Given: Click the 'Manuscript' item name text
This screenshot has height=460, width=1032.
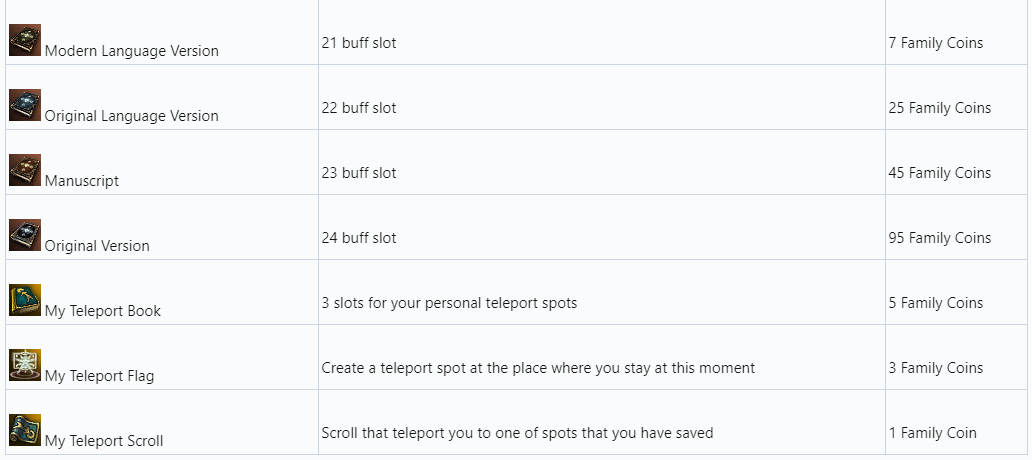Looking at the screenshot, I should click(82, 181).
